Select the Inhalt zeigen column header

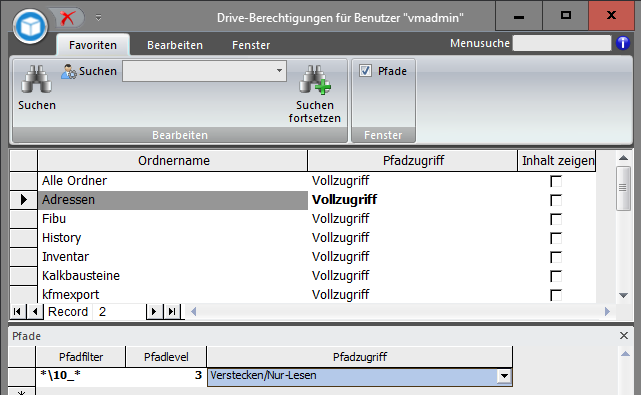pos(557,161)
